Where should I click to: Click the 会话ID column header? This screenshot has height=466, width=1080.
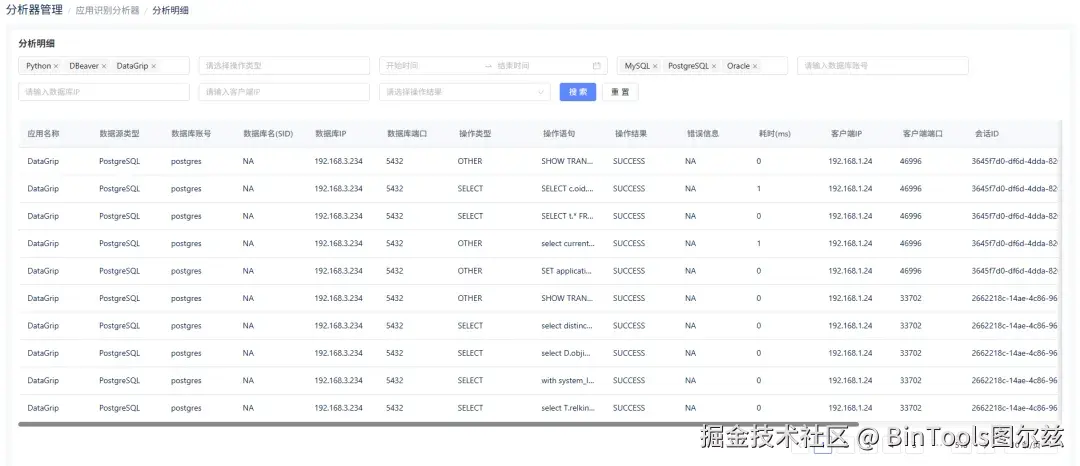986,134
